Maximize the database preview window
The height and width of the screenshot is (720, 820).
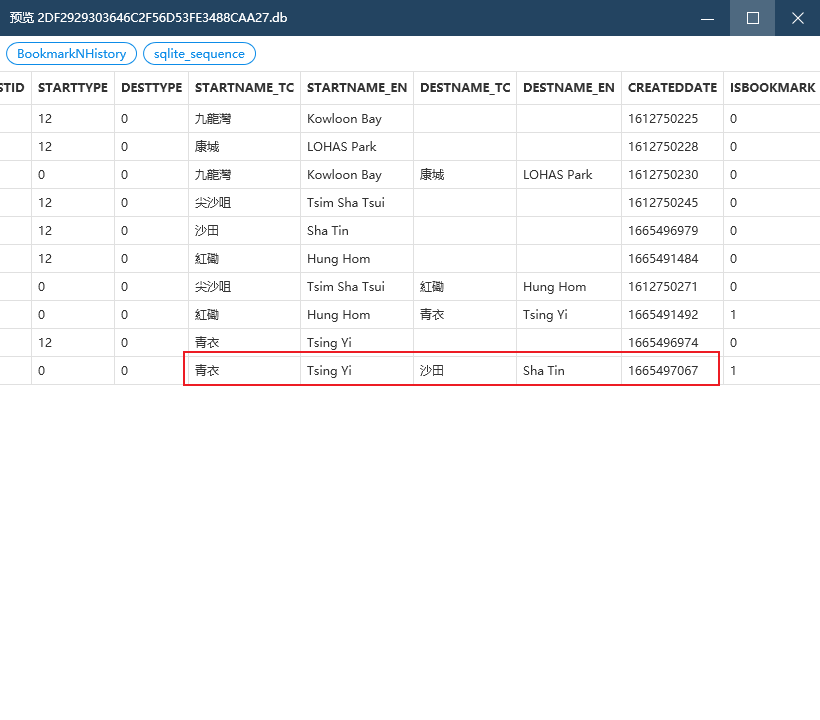752,18
